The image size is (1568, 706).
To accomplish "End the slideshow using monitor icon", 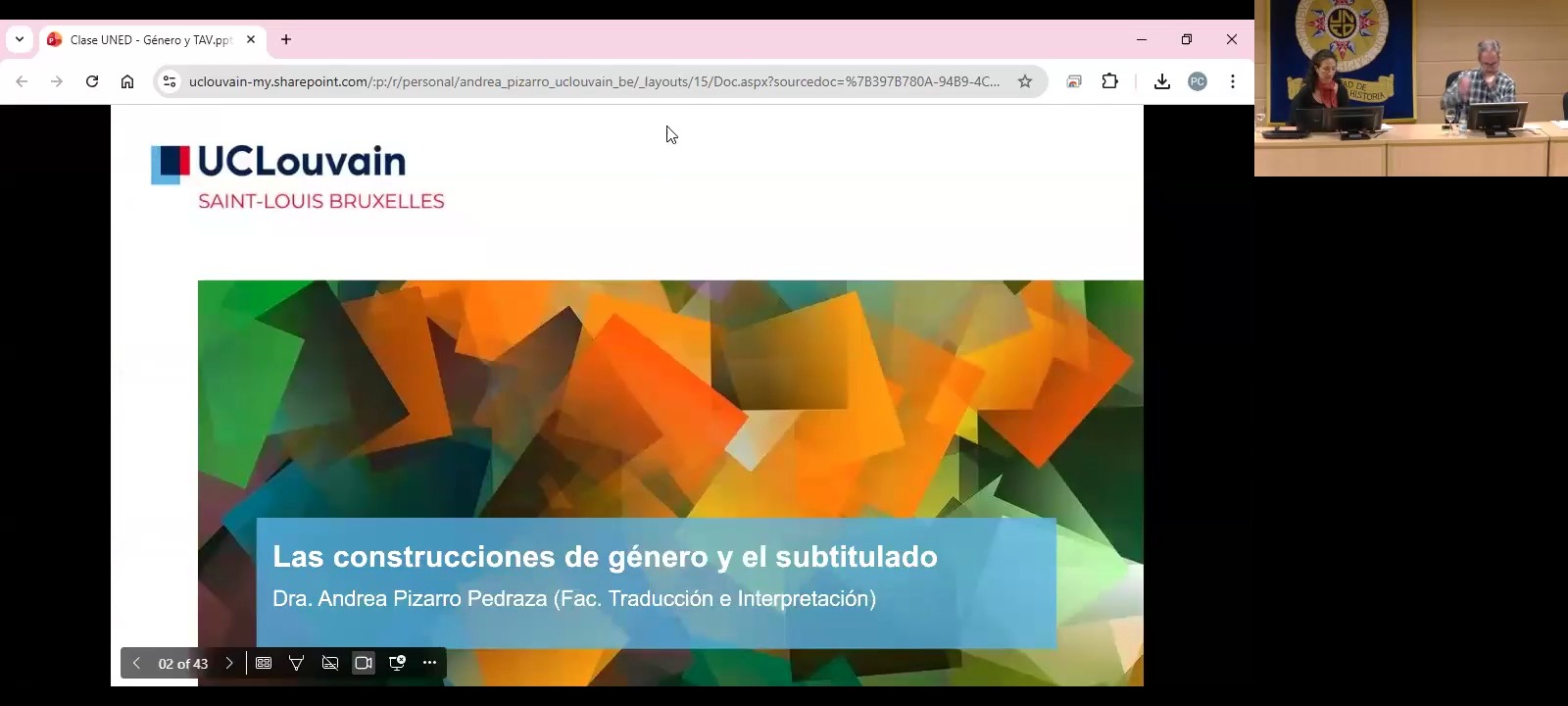I will click(397, 663).
